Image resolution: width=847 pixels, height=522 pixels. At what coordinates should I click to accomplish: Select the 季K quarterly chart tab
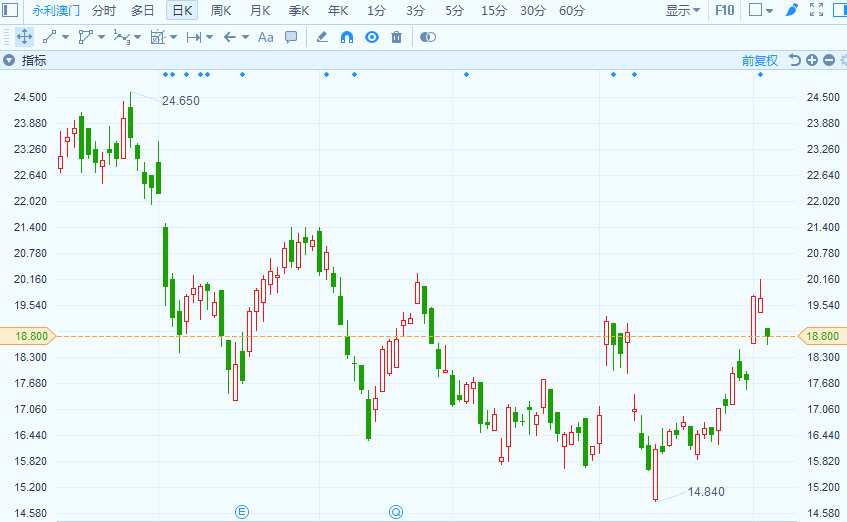[299, 10]
